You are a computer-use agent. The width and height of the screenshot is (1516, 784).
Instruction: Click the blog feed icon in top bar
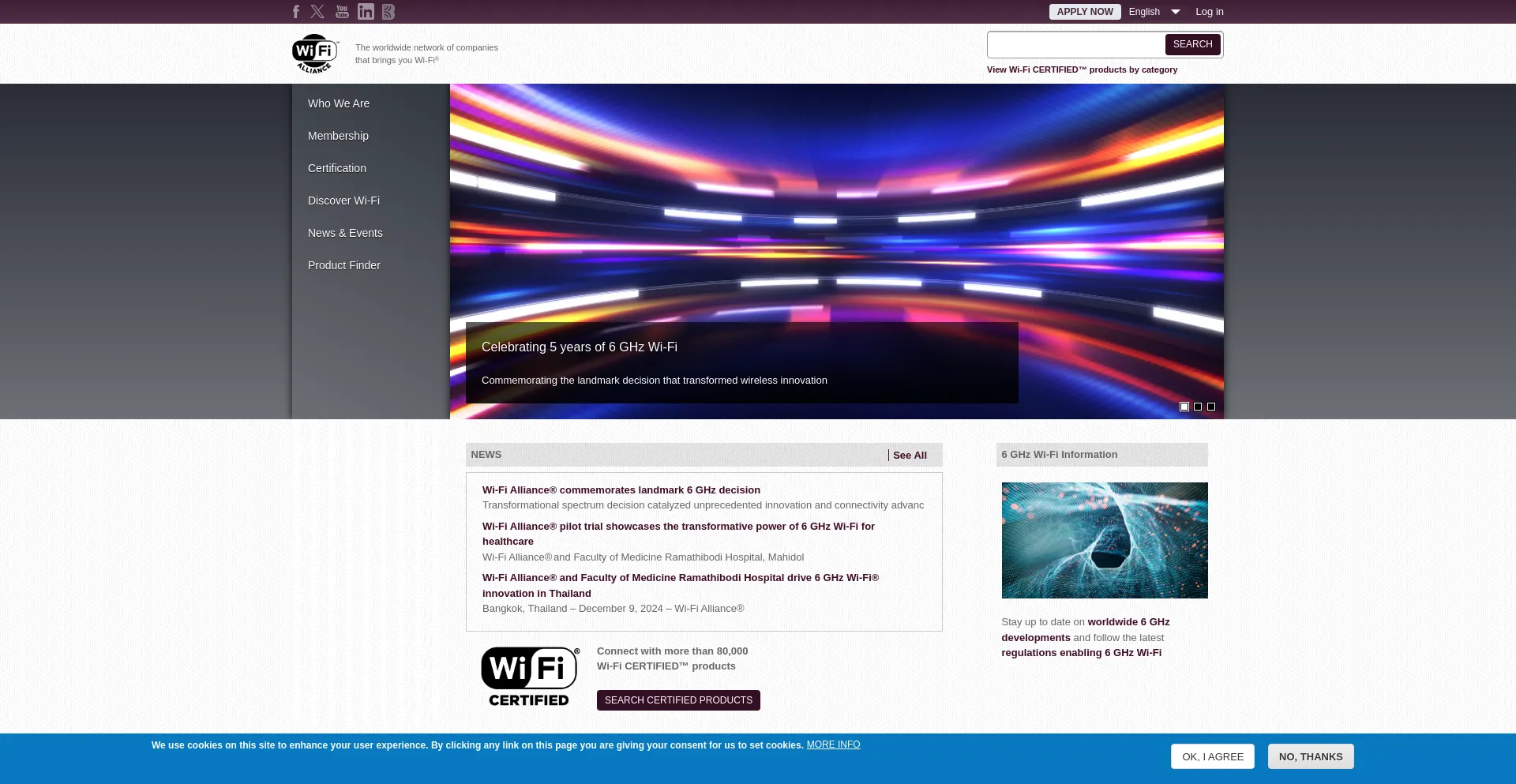[388, 12]
